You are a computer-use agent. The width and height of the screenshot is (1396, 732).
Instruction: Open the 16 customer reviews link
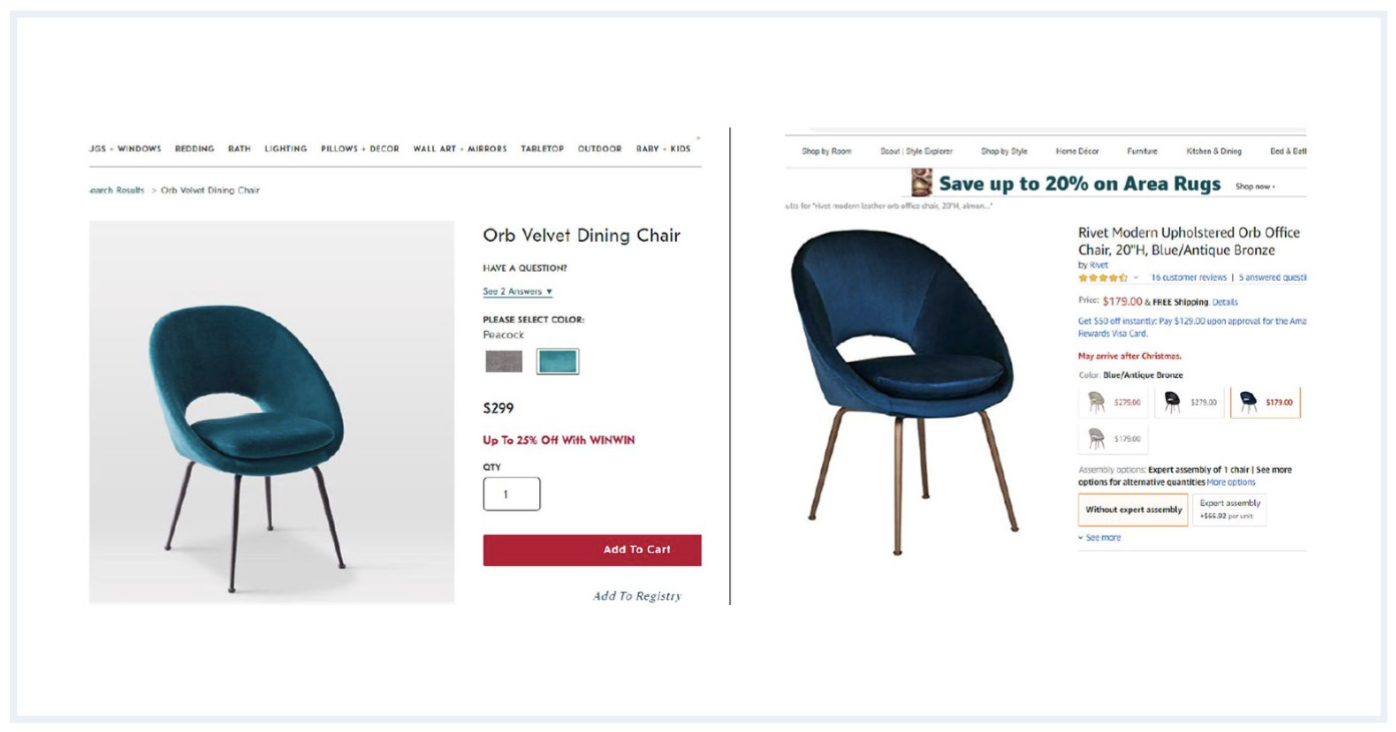click(1188, 278)
